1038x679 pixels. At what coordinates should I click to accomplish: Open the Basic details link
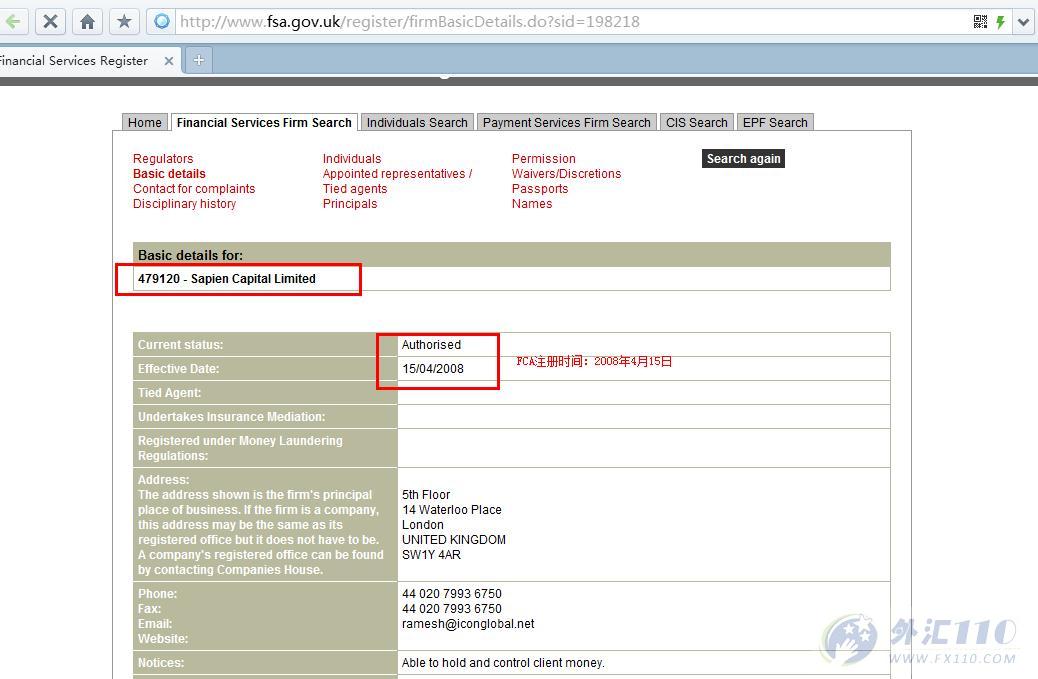tap(169, 173)
